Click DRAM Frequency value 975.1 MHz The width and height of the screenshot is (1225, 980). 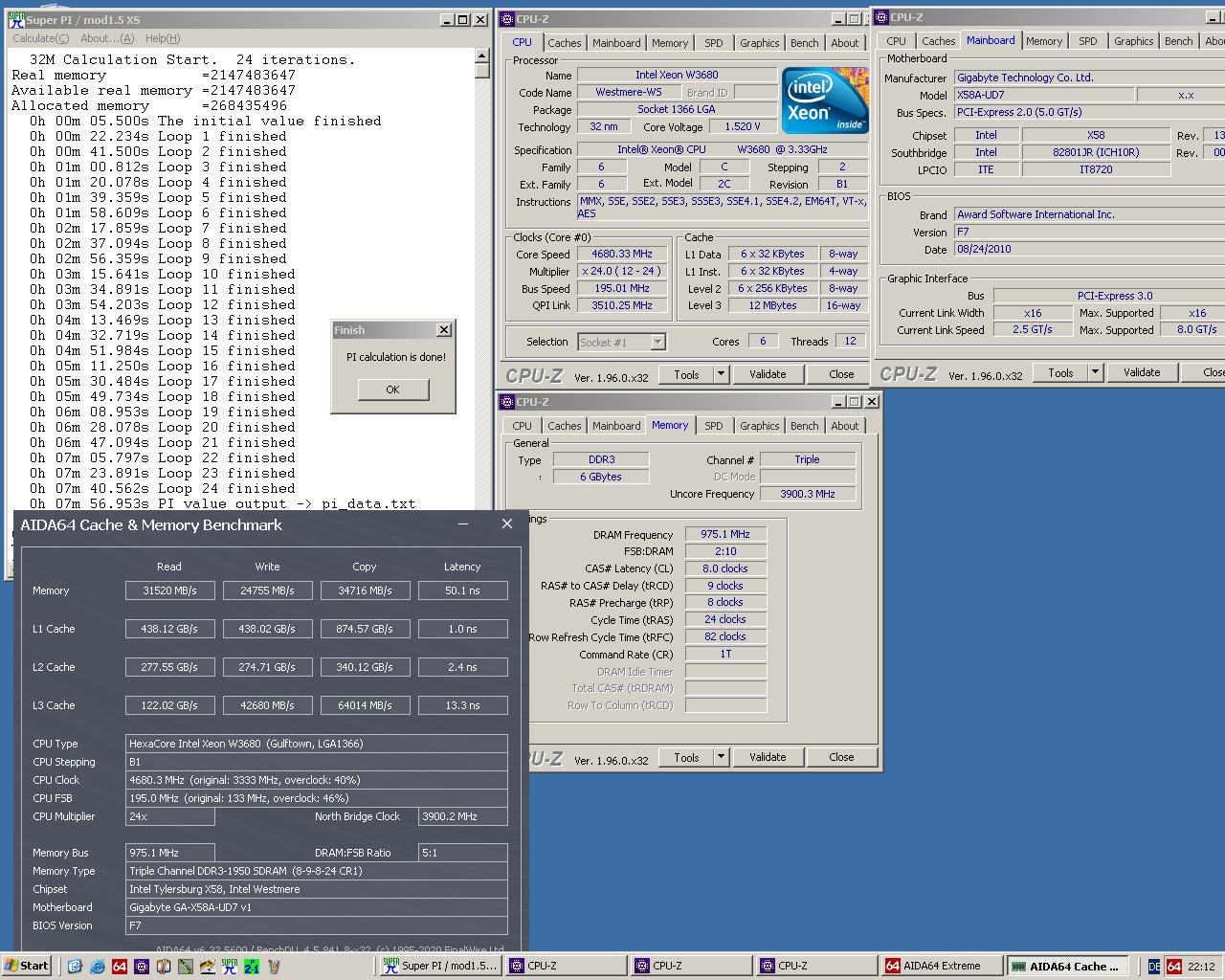[x=725, y=534]
